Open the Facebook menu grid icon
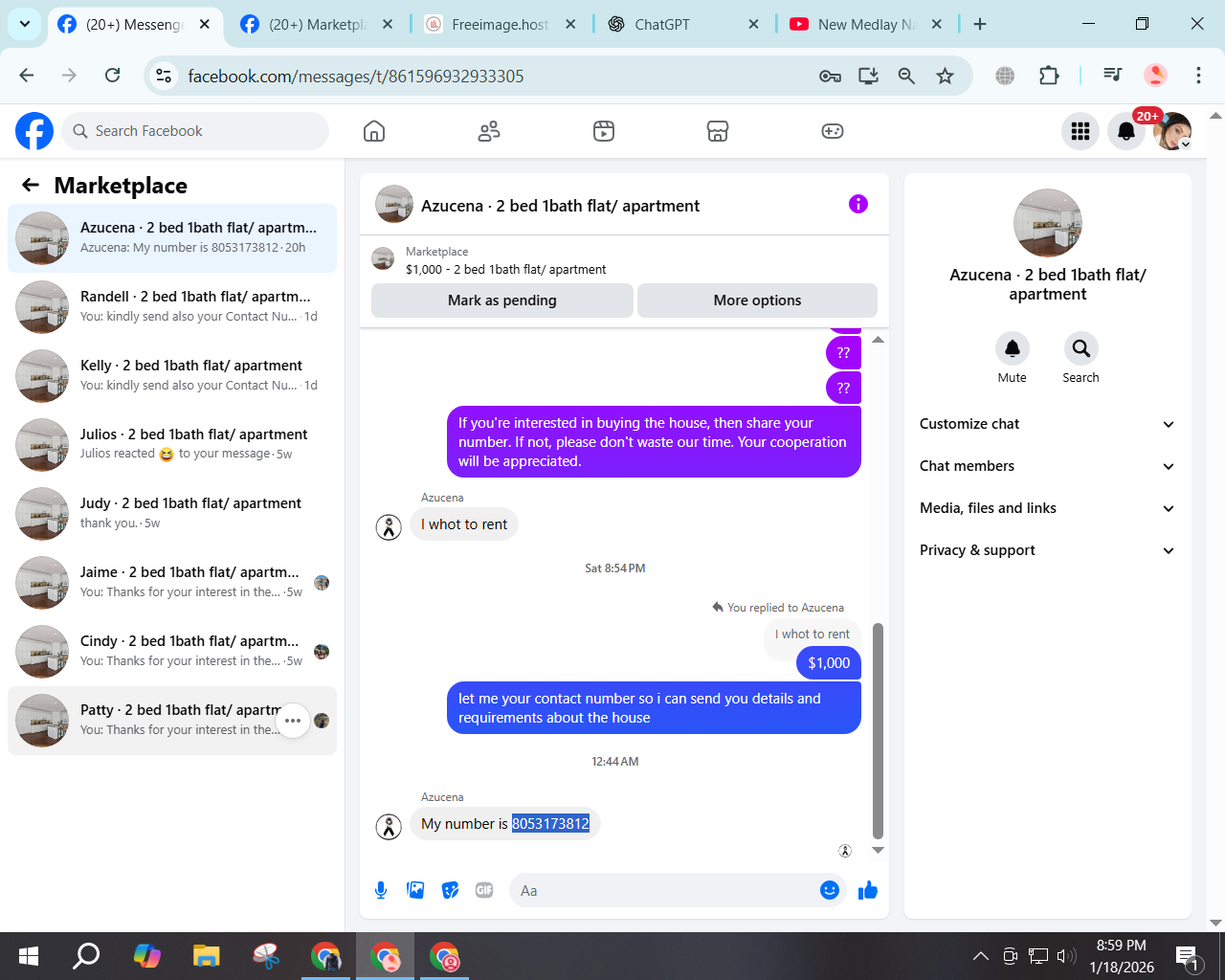Screen dimensions: 1225x980 coord(1080,131)
